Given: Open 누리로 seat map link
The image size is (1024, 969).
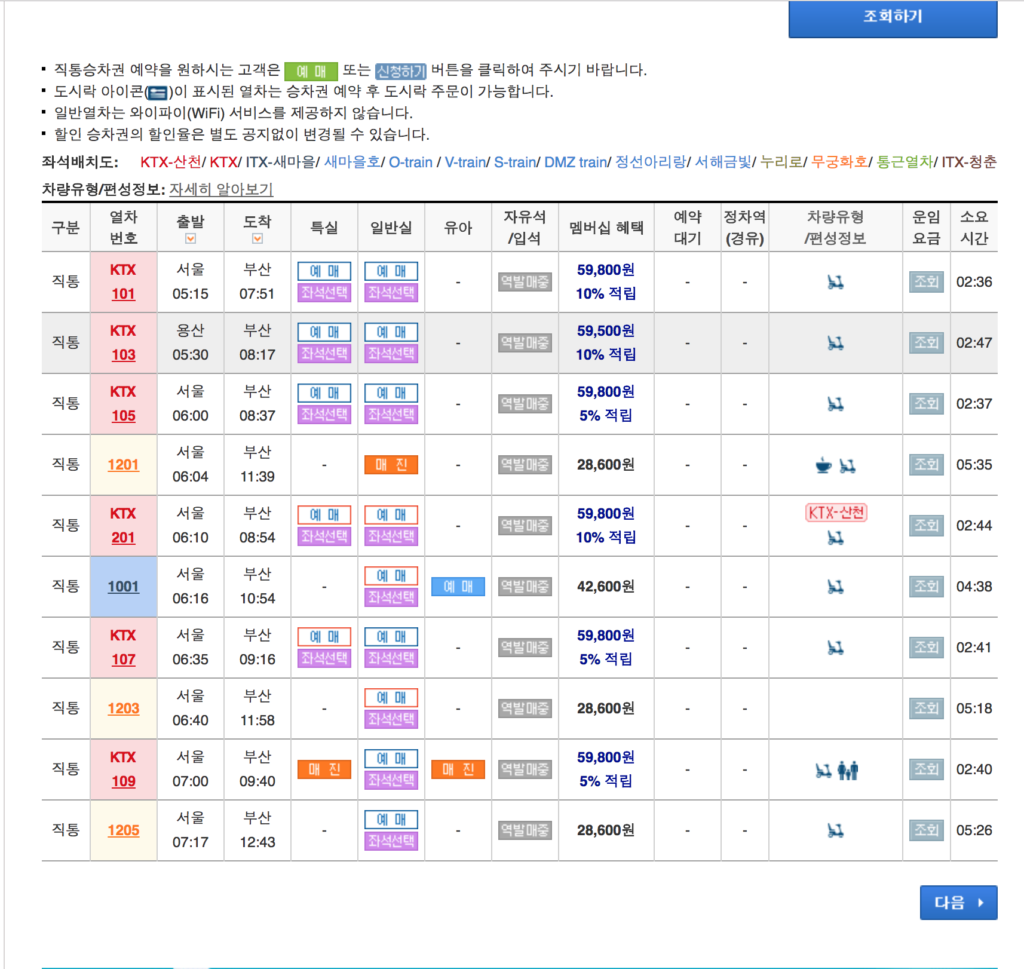Looking at the screenshot, I should pos(781,162).
